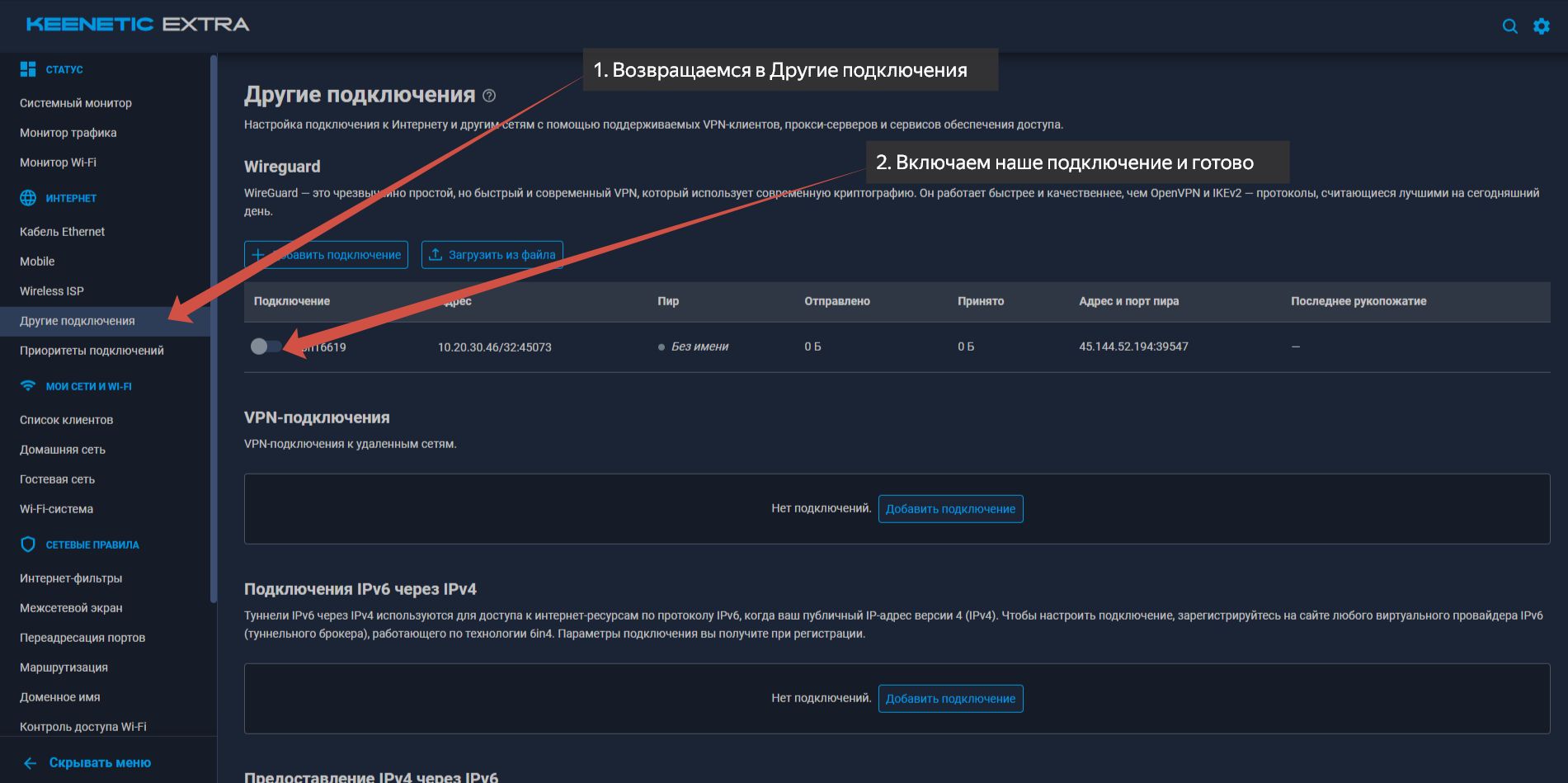
Task: Click peer address 45.144.52.194:39547
Action: pyautogui.click(x=1134, y=347)
